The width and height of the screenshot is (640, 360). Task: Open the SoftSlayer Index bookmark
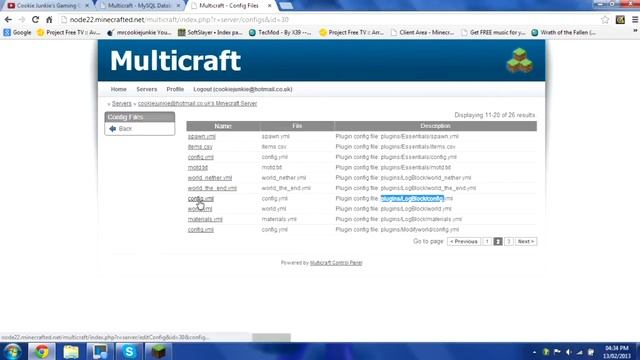pos(211,32)
